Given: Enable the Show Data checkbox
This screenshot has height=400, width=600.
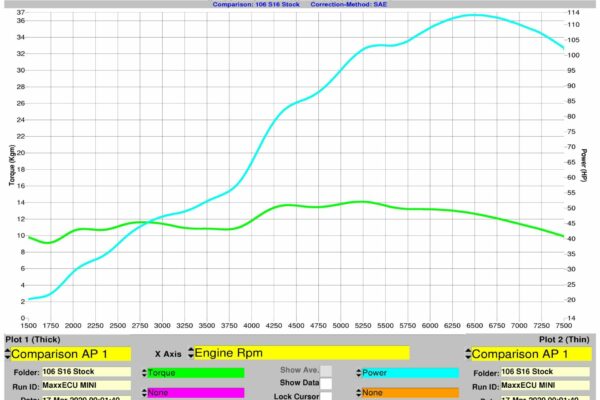Looking at the screenshot, I should click(326, 384).
